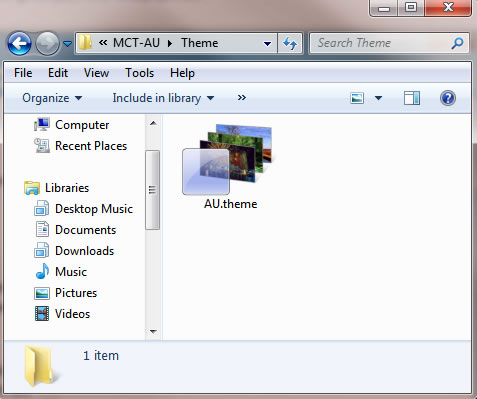Viewport: 477px width, 399px height.
Task: Click the navigation pane scrollbar thumb
Action: pyautogui.click(x=152, y=190)
